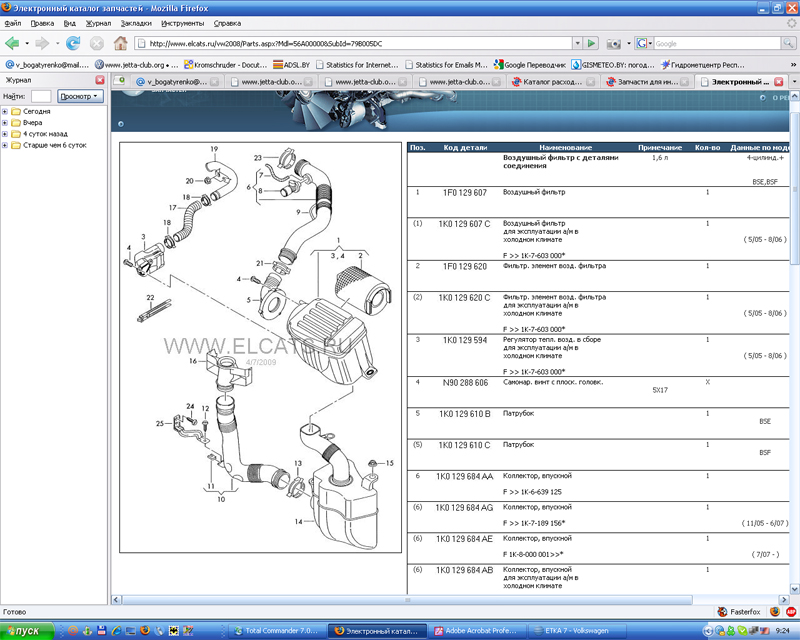Click the horizontal page scrollbar

(x=407, y=600)
